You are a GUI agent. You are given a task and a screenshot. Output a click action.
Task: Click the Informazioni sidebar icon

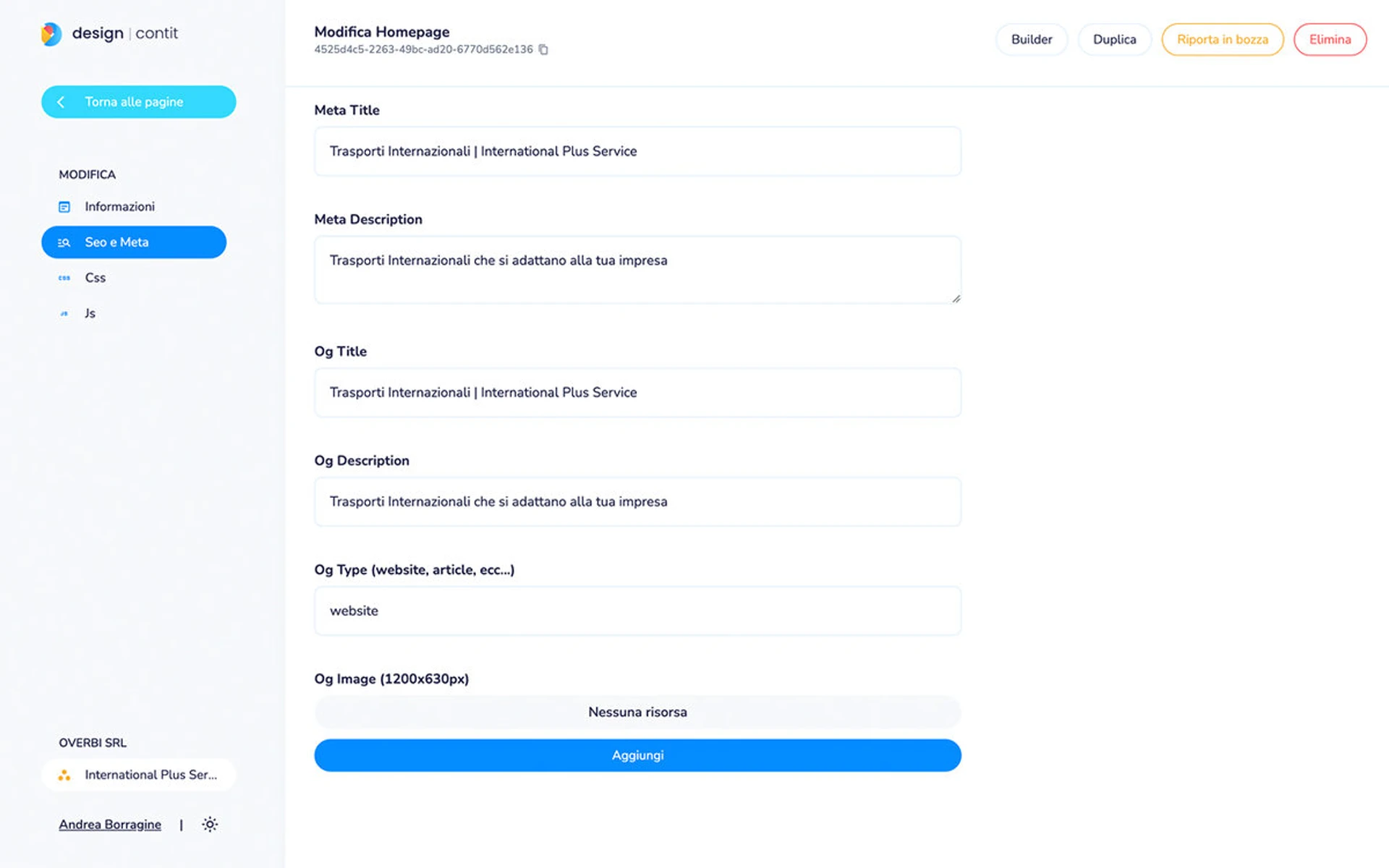tap(64, 207)
